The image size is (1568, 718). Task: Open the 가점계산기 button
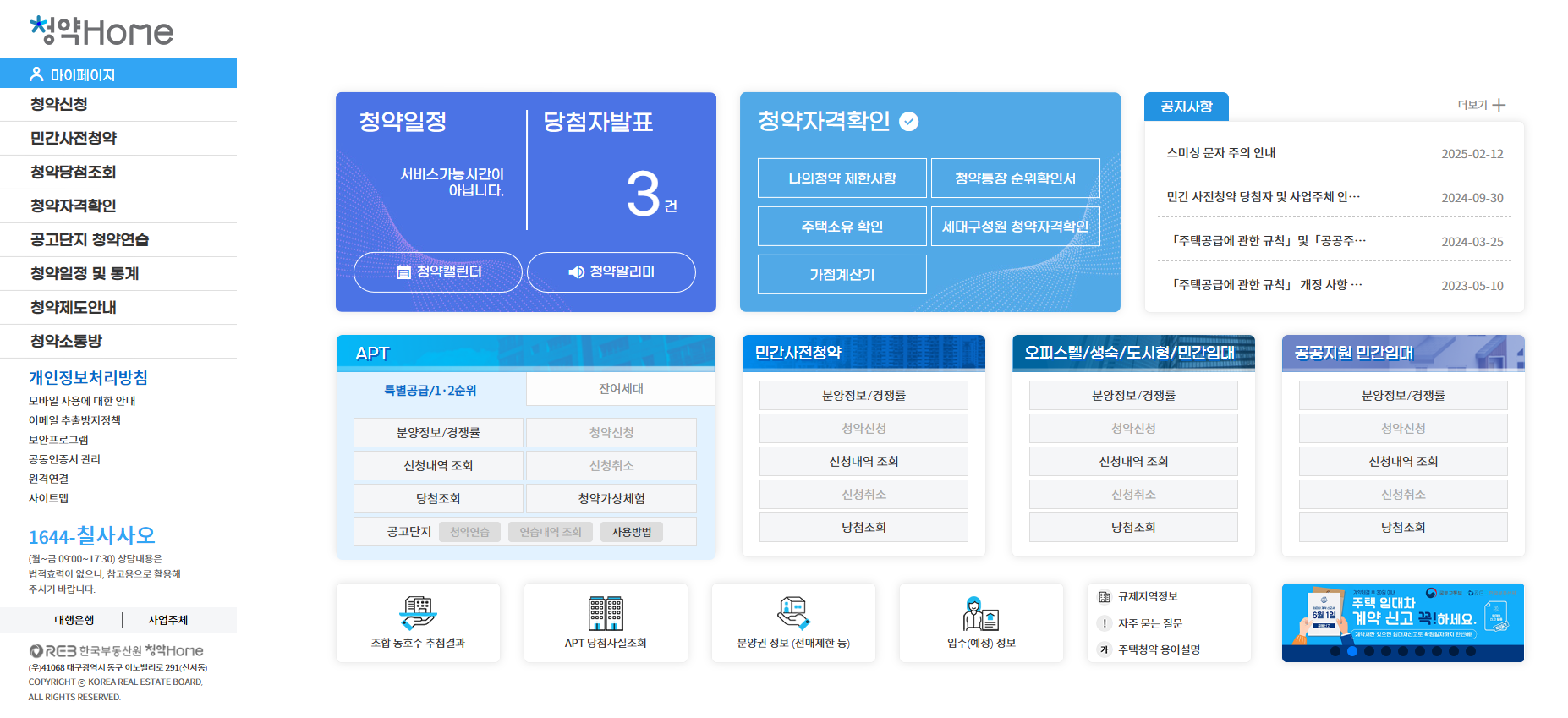click(x=842, y=274)
